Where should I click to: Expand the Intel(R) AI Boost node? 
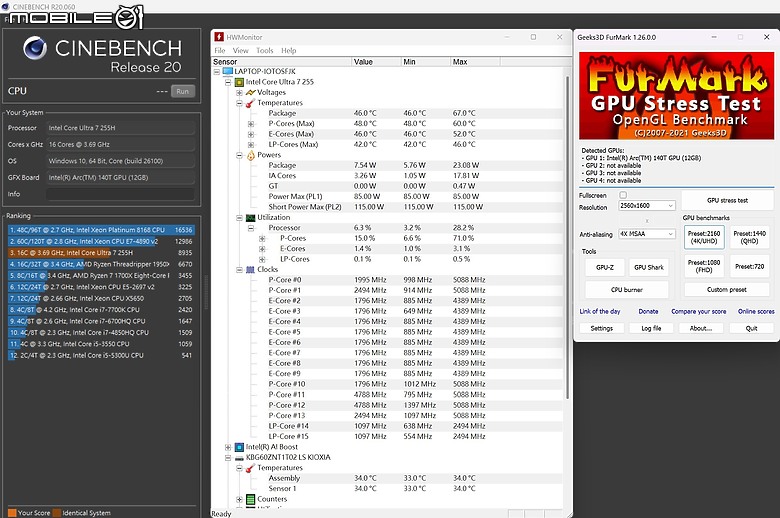[x=228, y=447]
